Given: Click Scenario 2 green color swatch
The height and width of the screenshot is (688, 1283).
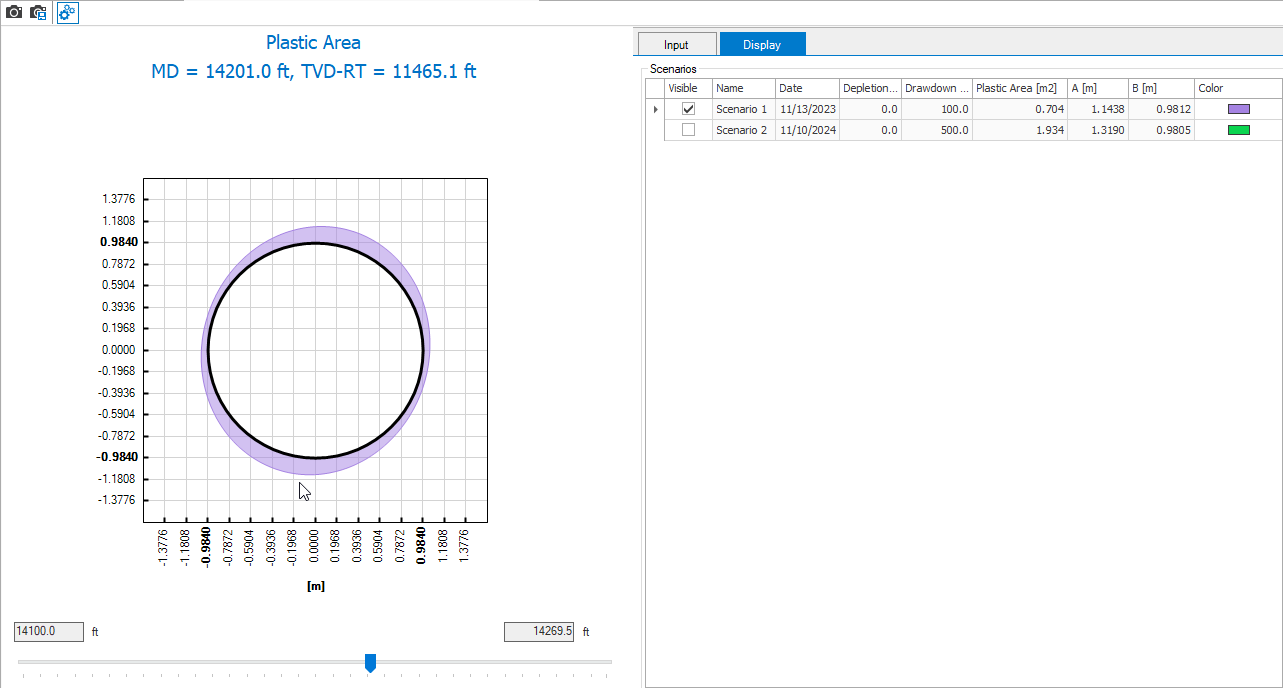Looking at the screenshot, I should 1238,130.
